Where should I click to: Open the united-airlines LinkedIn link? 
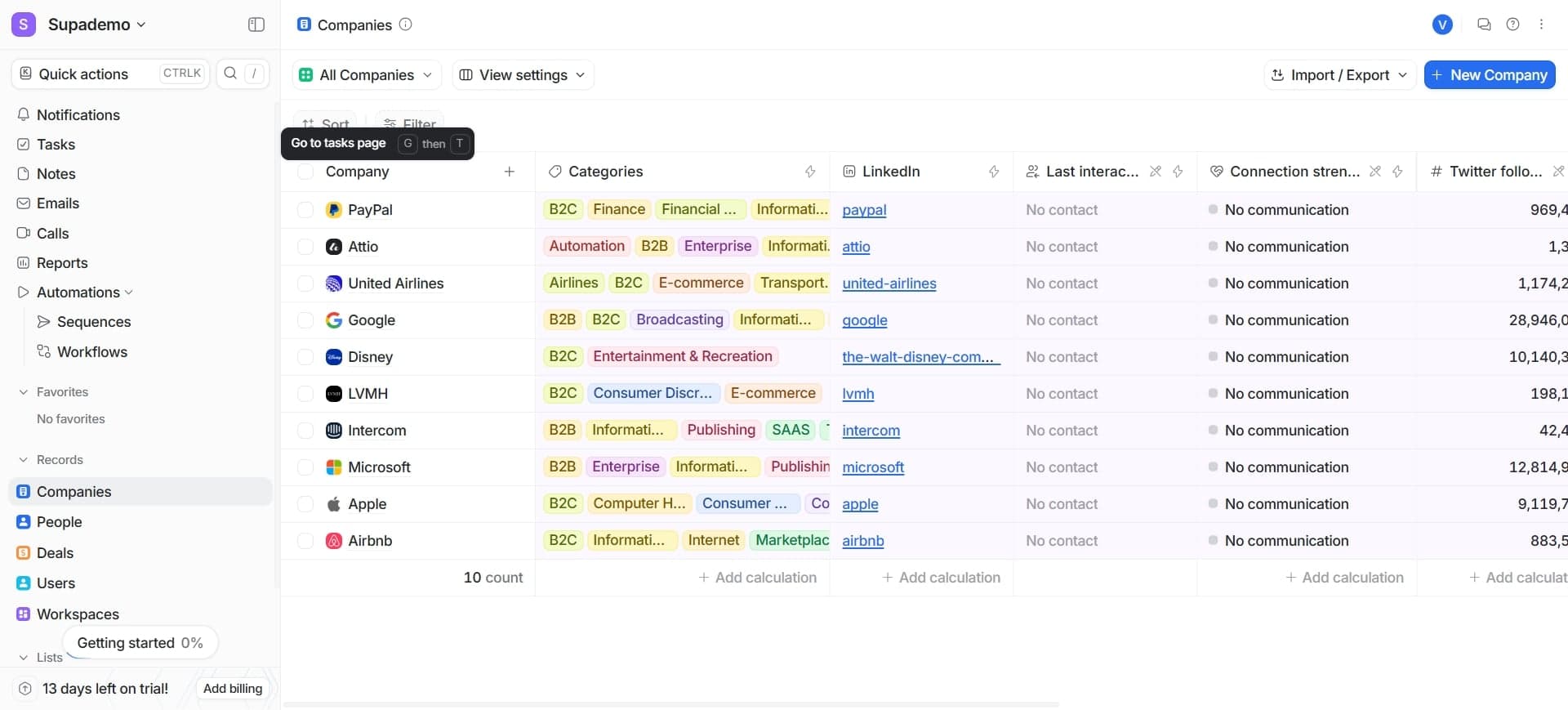click(889, 284)
